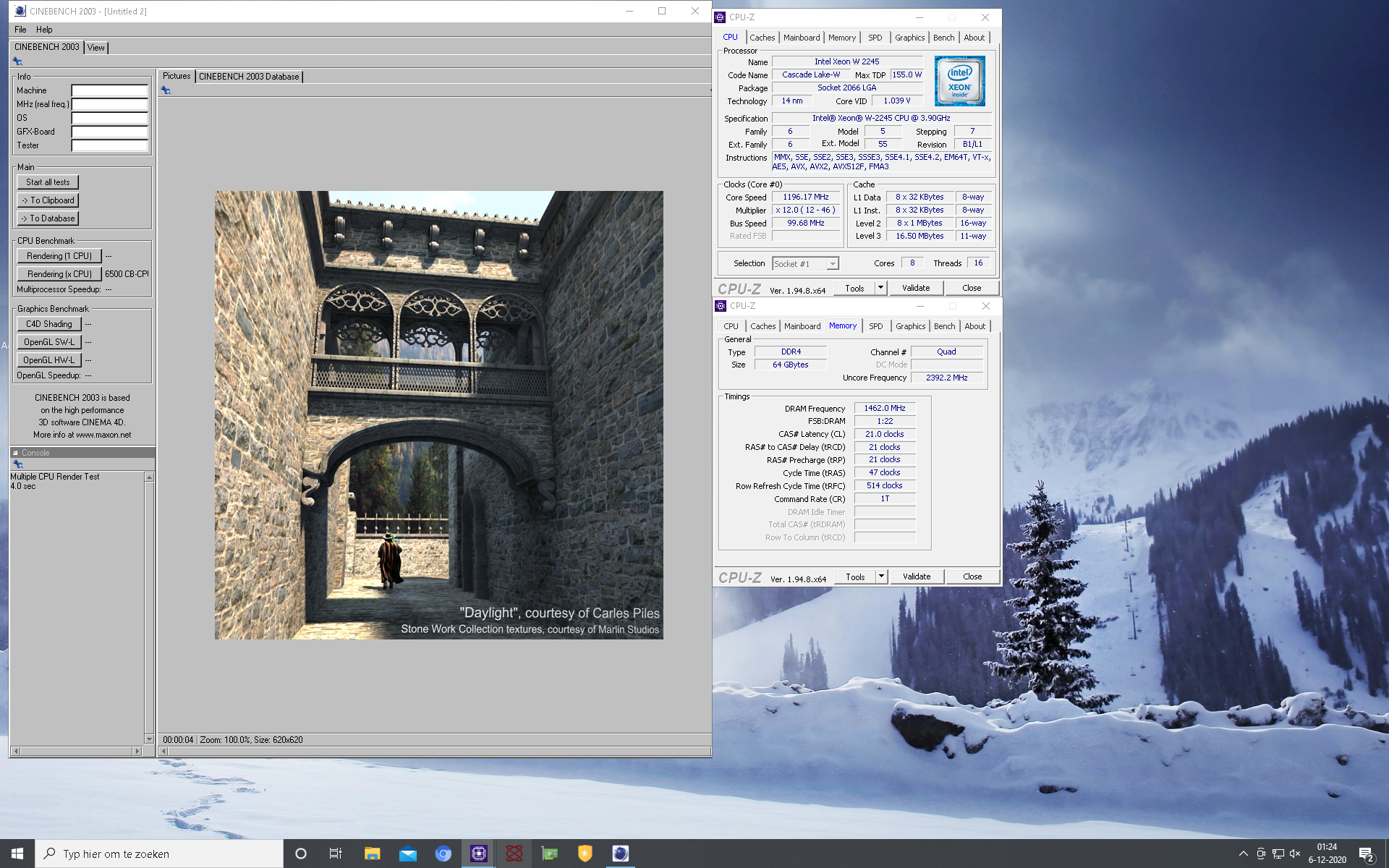
Task: Click the Tester input field
Action: click(109, 145)
